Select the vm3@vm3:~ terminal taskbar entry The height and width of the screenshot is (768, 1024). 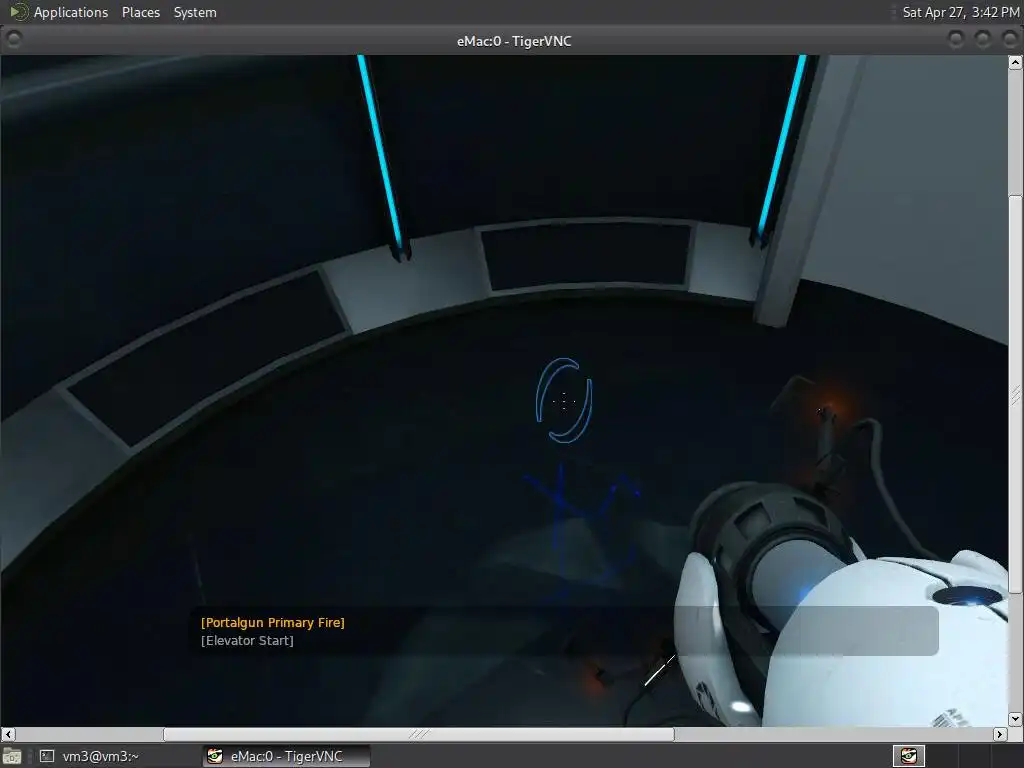[90, 756]
